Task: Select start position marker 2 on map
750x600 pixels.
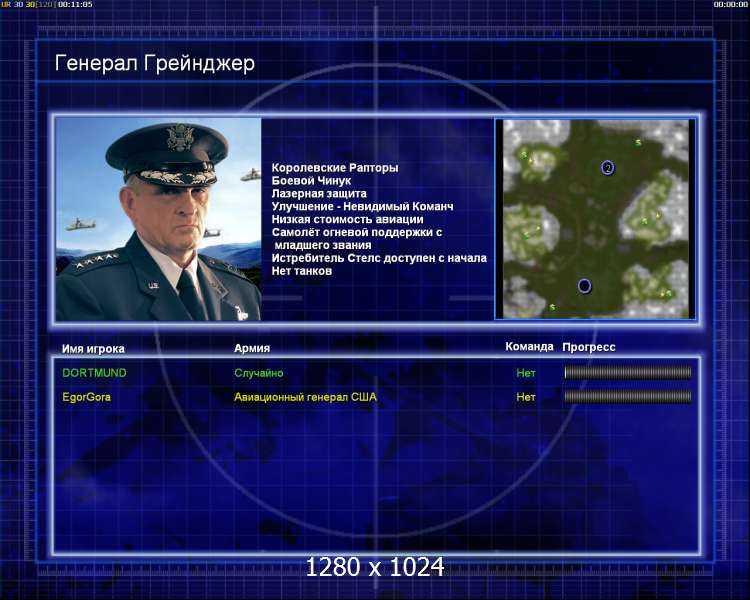Action: click(607, 168)
